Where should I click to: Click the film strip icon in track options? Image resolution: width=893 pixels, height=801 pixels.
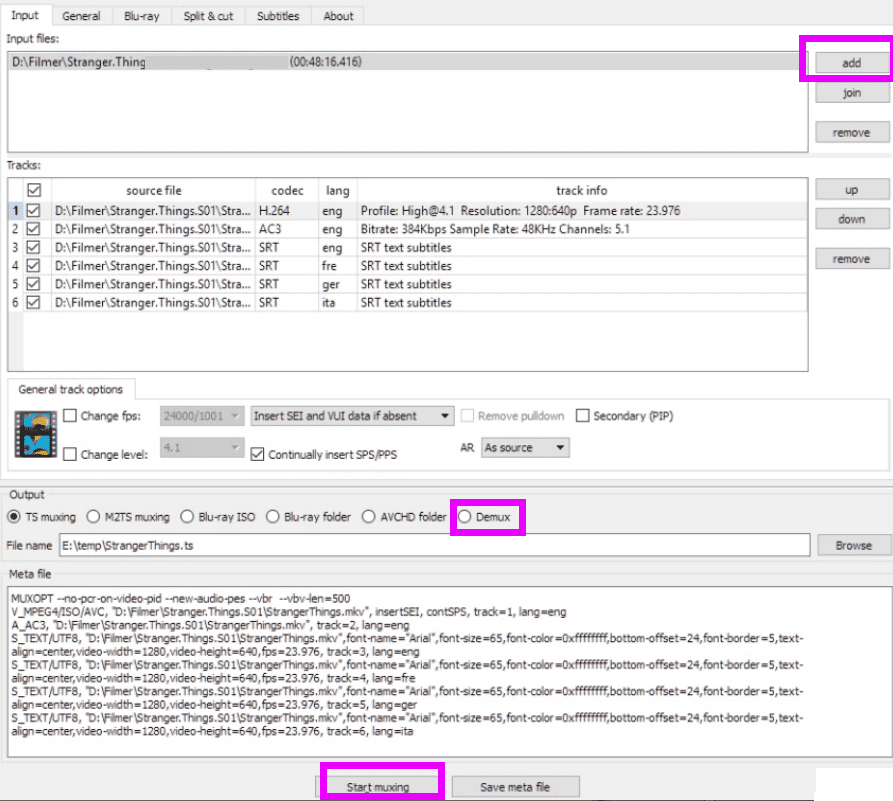tap(35, 434)
